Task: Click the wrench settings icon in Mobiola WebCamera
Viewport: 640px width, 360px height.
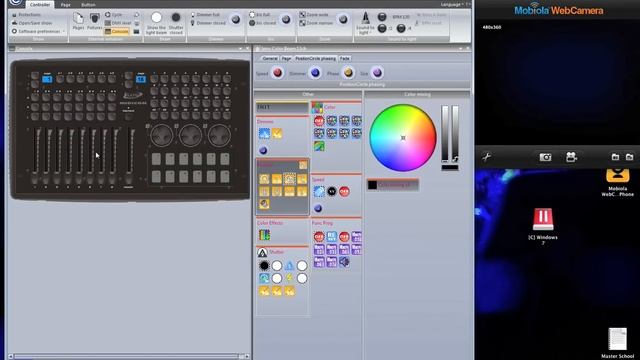Action: tap(486, 157)
